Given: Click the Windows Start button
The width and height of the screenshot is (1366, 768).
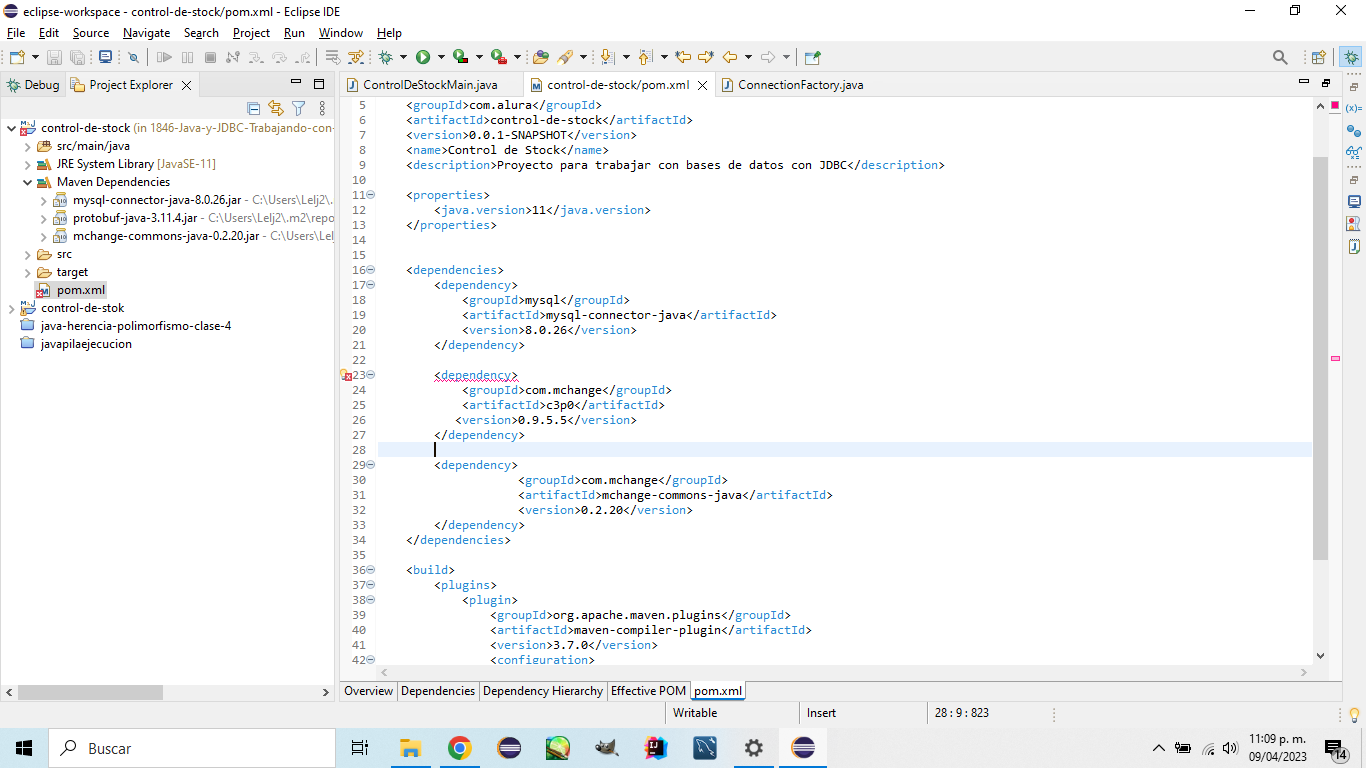Looking at the screenshot, I should coord(24,748).
